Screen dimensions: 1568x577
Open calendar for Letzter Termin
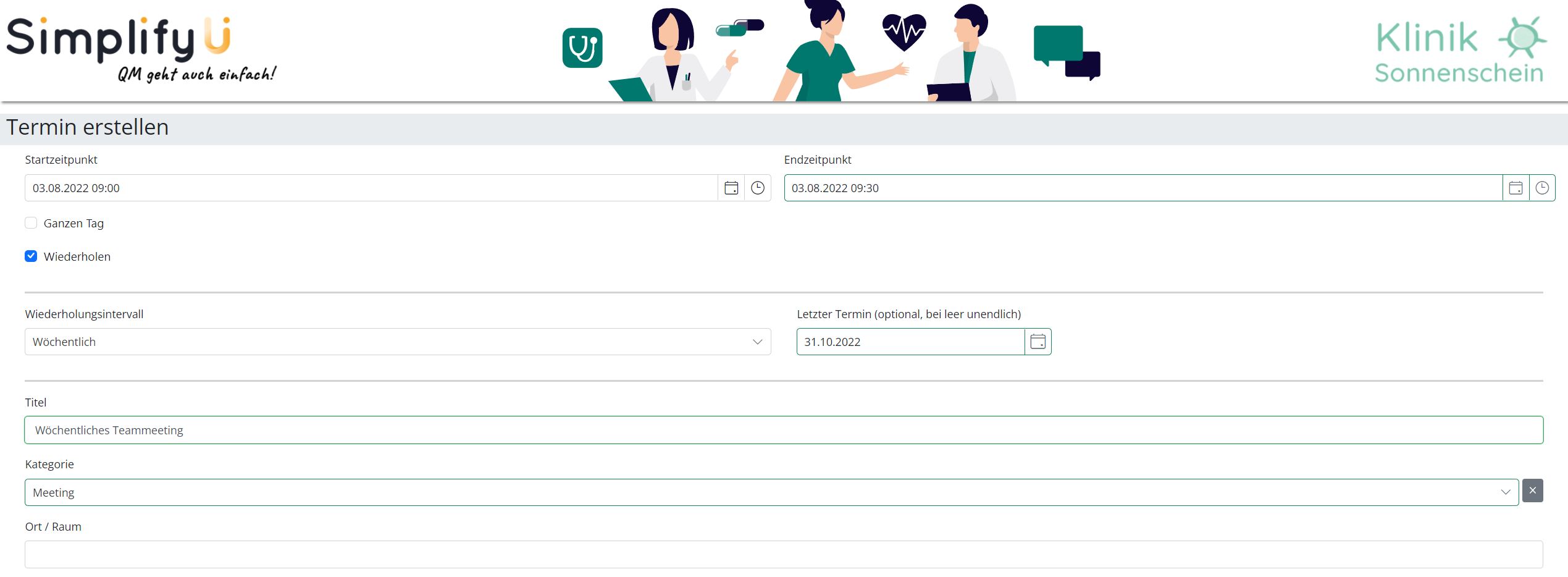[x=1038, y=342]
